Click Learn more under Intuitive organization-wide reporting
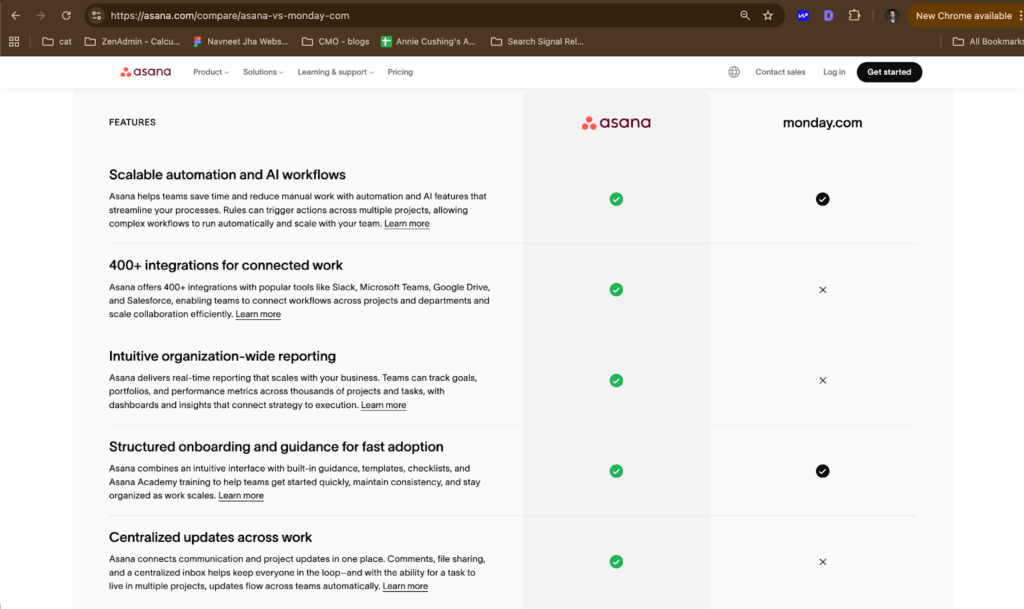Viewport: 1024px width, 609px height. (x=383, y=405)
